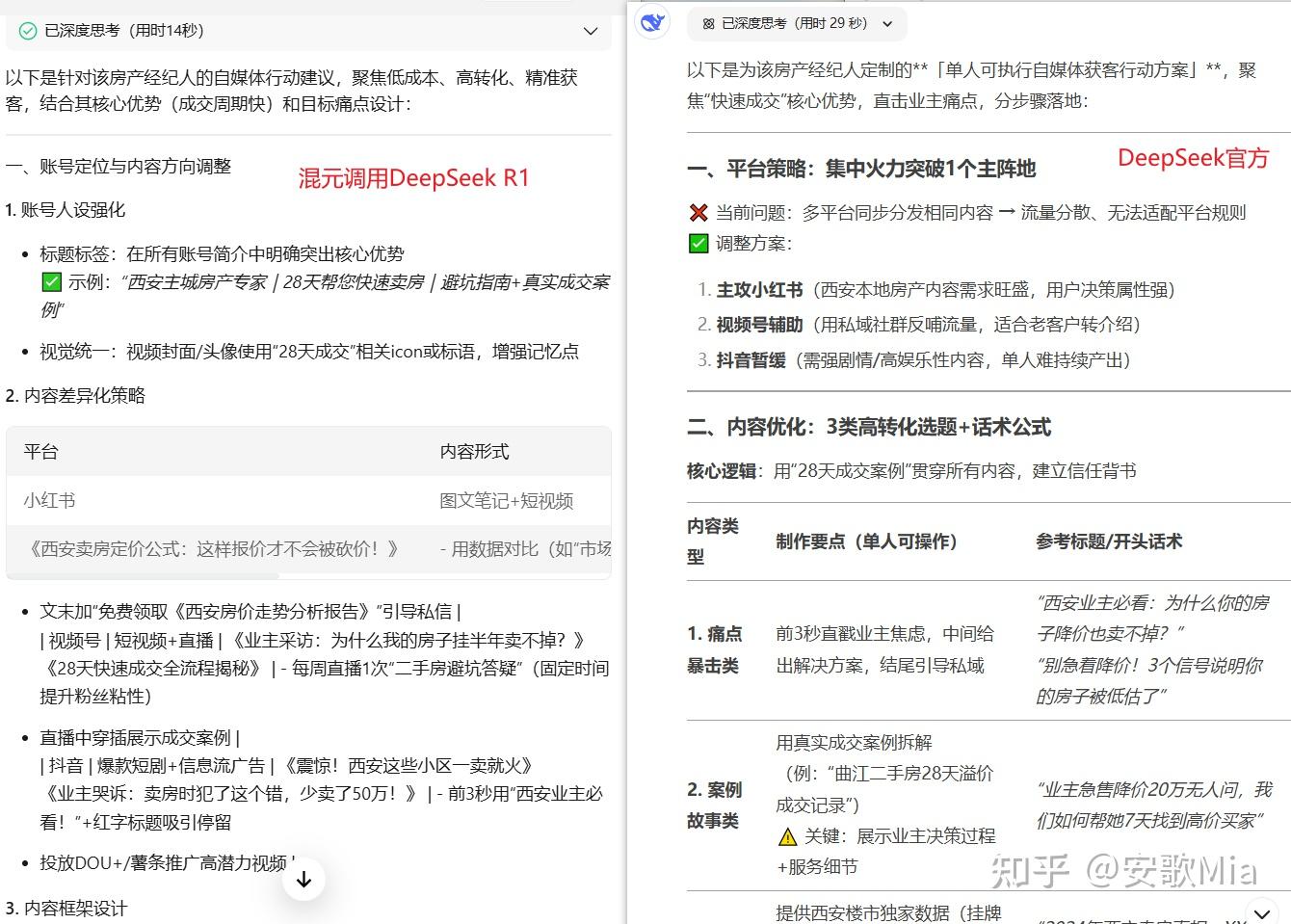Screen dimensions: 1291x924
Task: Select subheading 3. 内容框架设计
Action: tap(66, 909)
